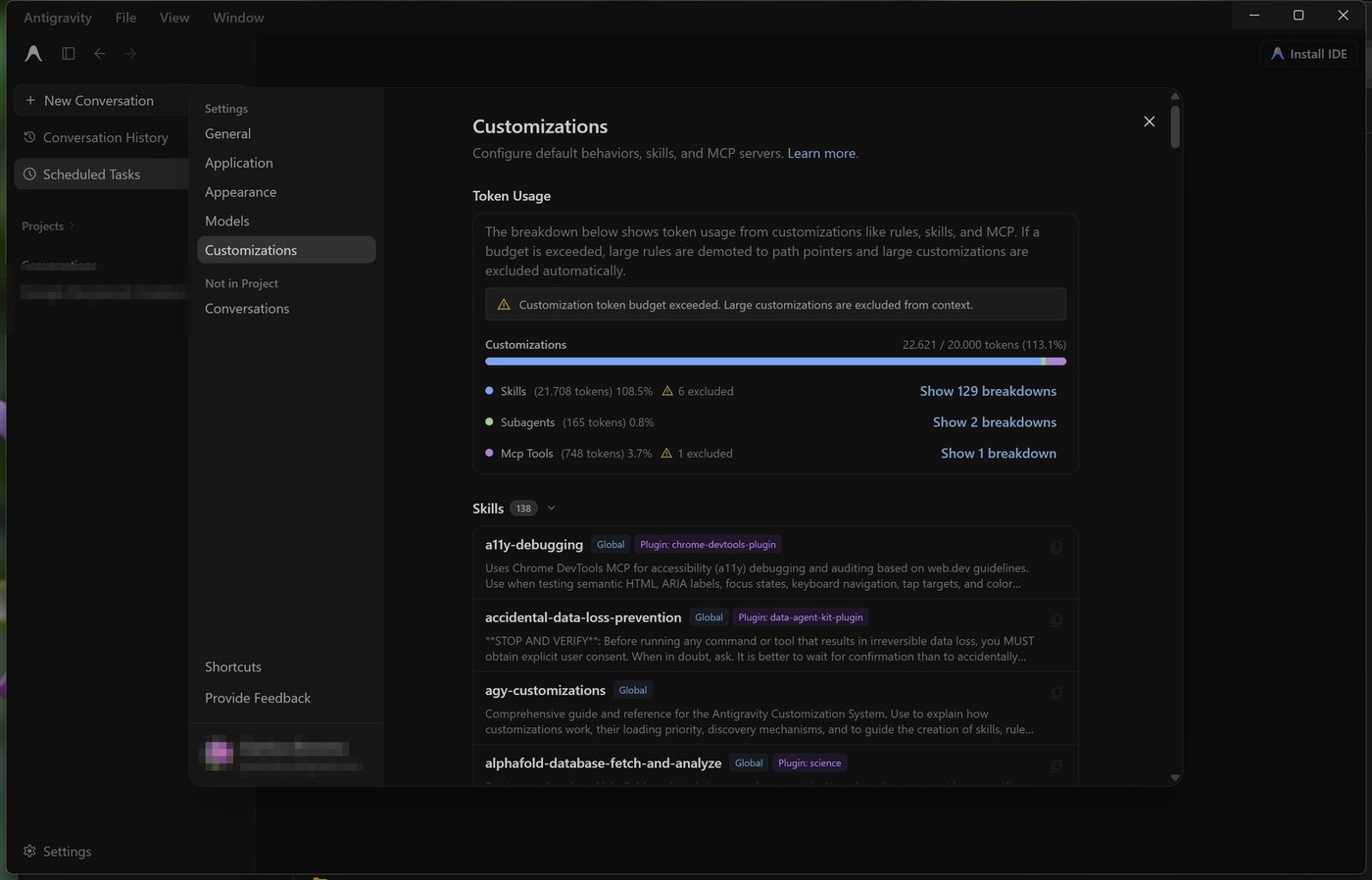1372x880 pixels.
Task: Open the Antigravity menu
Action: [x=58, y=18]
